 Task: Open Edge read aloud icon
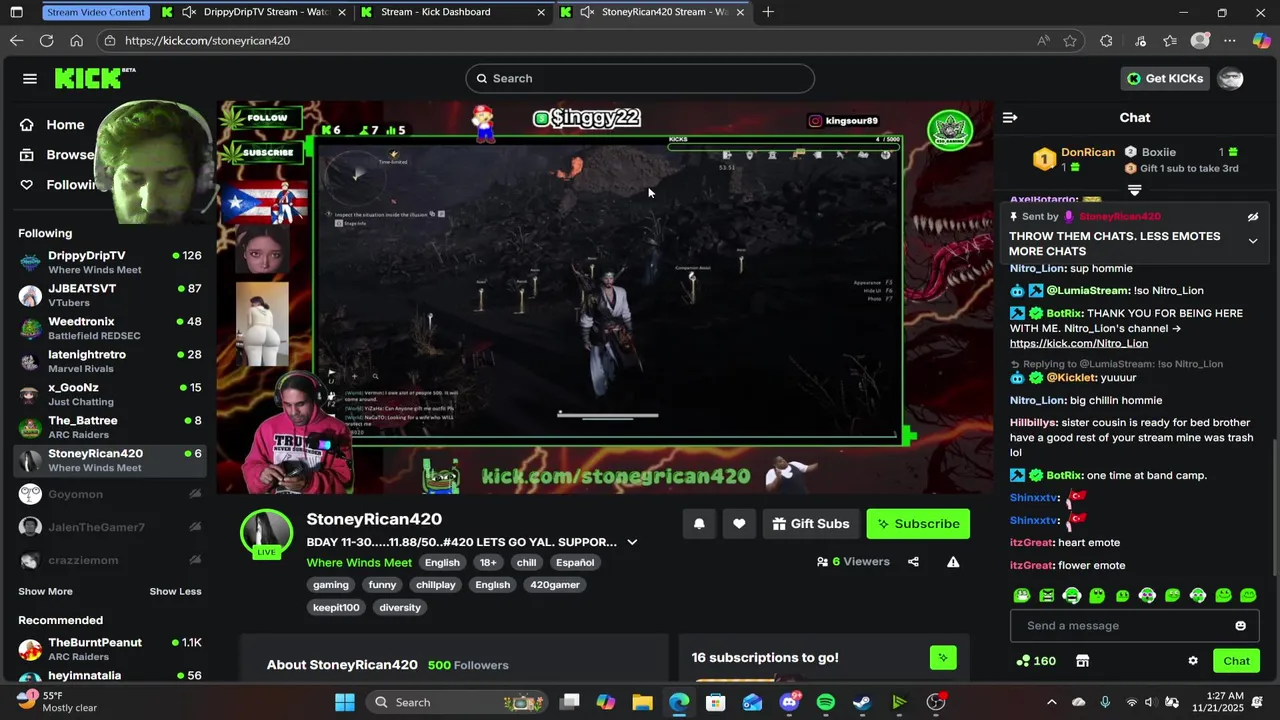pos(1043,41)
